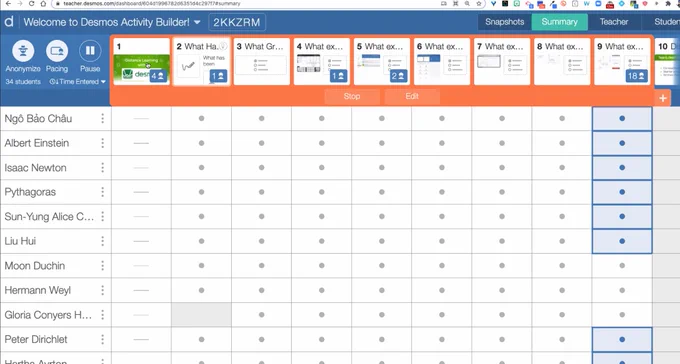Click the browser address bar URL
The image size is (680, 364).
click(152, 3)
